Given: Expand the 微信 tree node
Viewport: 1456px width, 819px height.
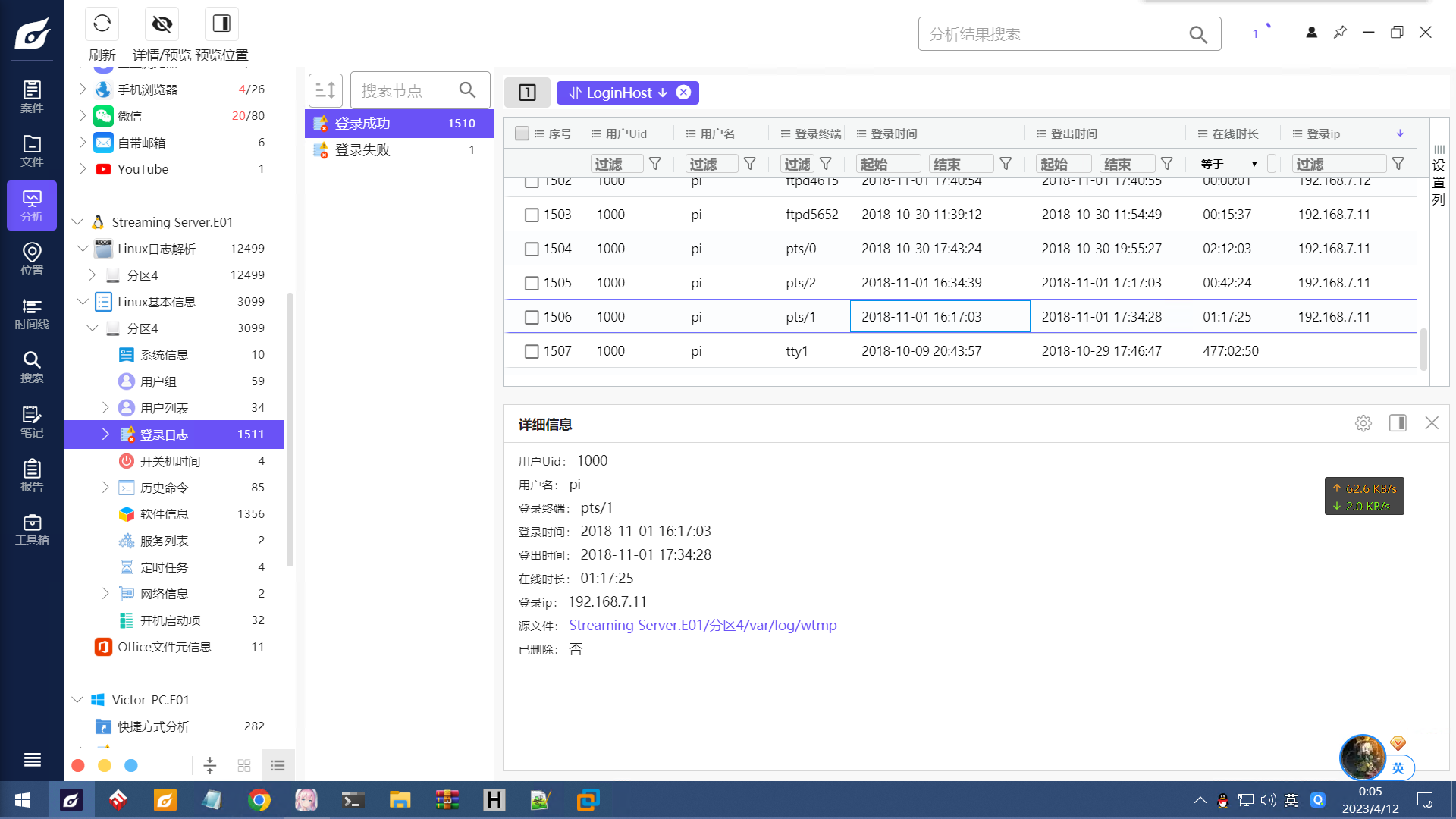Looking at the screenshot, I should point(83,116).
